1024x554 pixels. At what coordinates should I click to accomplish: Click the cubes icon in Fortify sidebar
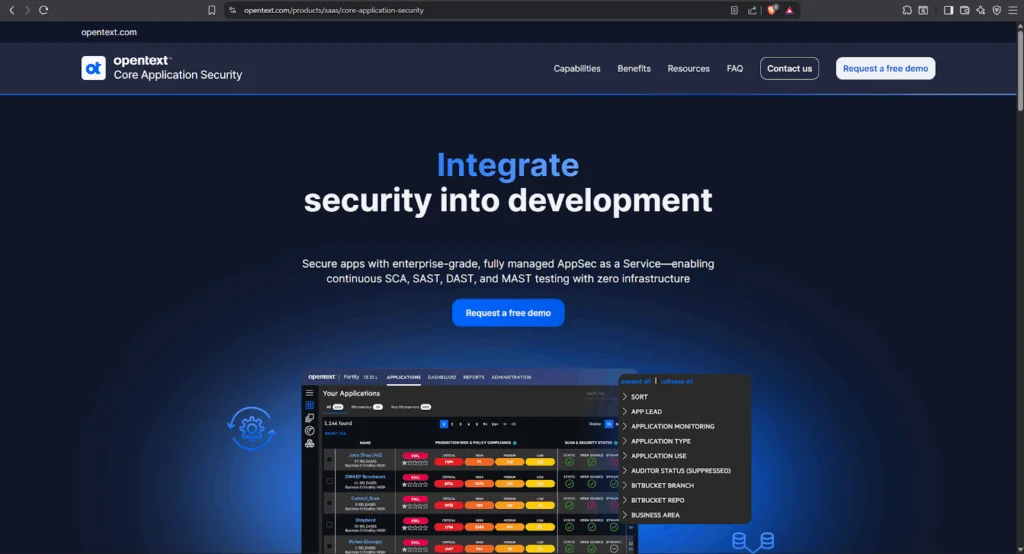click(310, 444)
